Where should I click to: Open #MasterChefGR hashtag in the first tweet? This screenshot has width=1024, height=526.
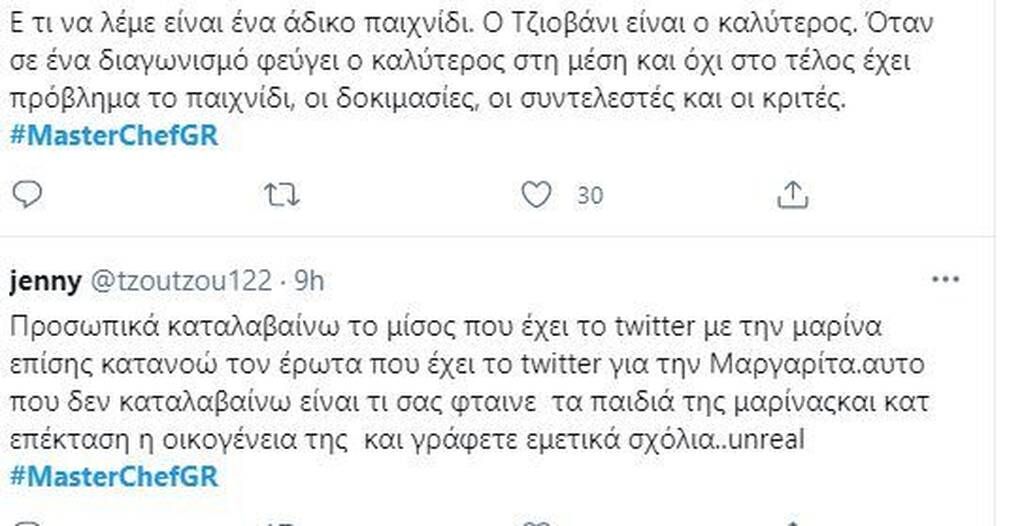pos(113,137)
